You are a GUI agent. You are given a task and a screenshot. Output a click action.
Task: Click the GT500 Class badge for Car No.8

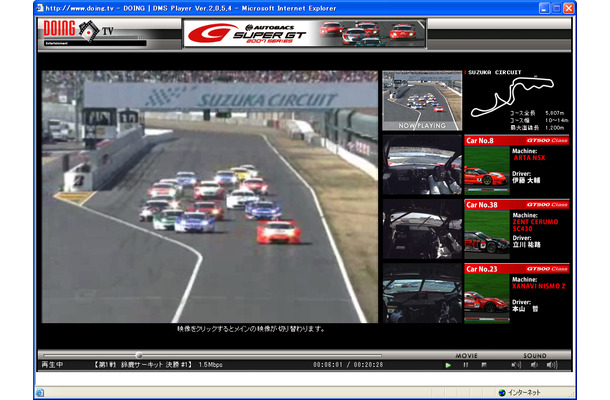547,140
